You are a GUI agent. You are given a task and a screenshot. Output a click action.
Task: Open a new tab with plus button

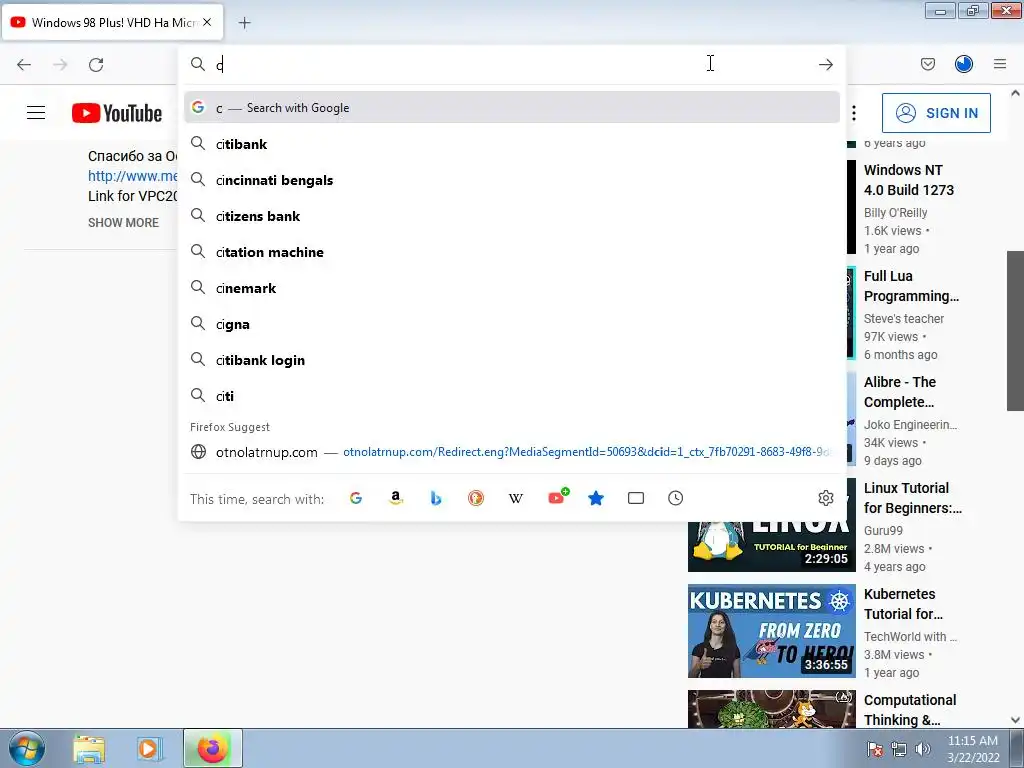click(x=244, y=23)
